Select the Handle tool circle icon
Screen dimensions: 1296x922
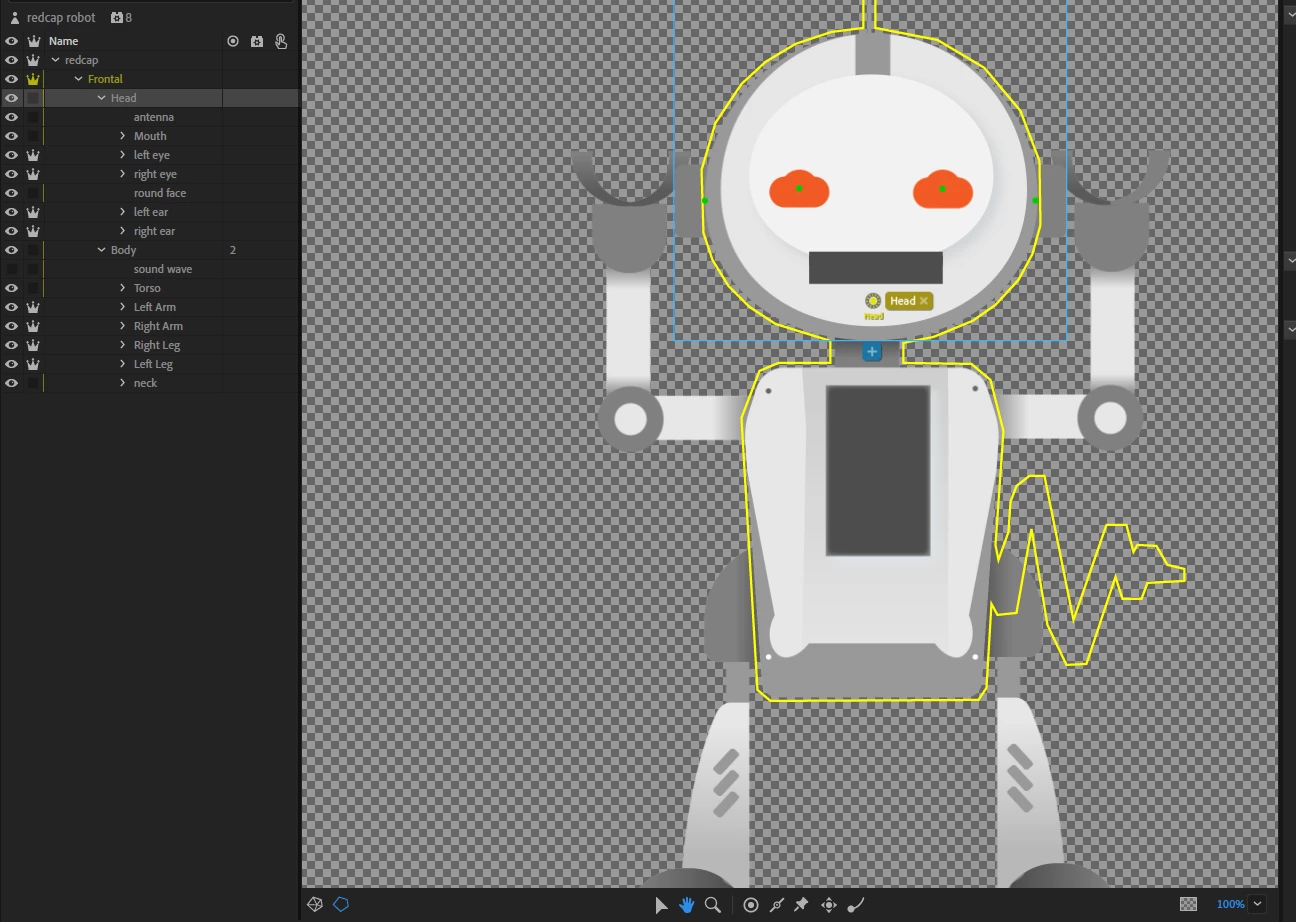pyautogui.click(x=751, y=905)
